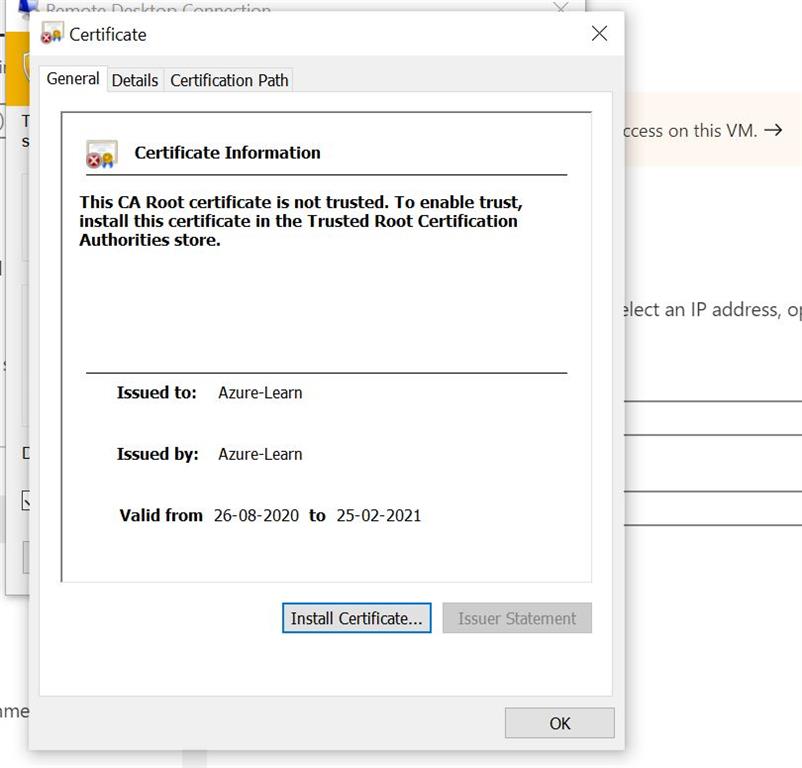The height and width of the screenshot is (768, 802).
Task: Switch to the Details tab
Action: (135, 79)
